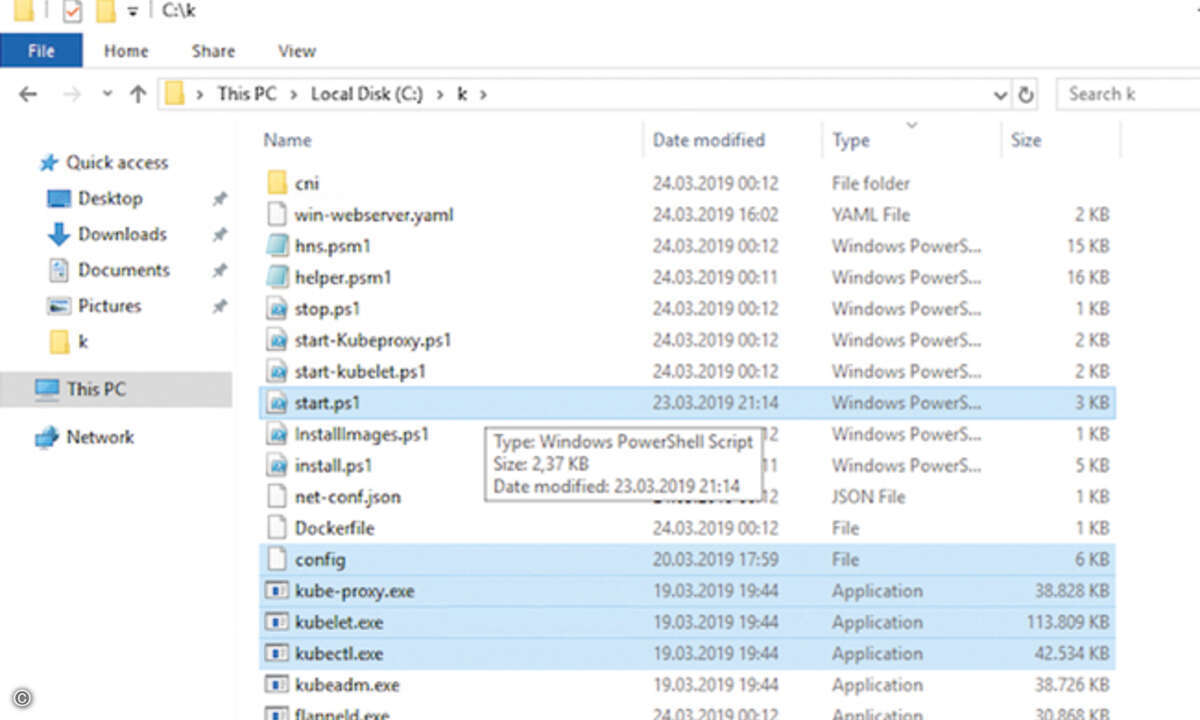Select the start.ps1 script icon
The height and width of the screenshot is (720, 1200).
(277, 403)
